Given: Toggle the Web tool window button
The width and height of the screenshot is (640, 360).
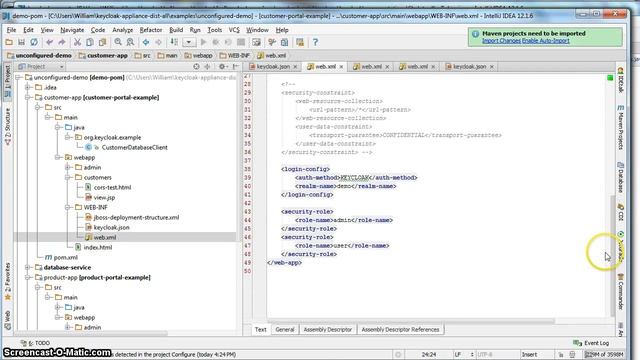Looking at the screenshot, I should pos(7,320).
